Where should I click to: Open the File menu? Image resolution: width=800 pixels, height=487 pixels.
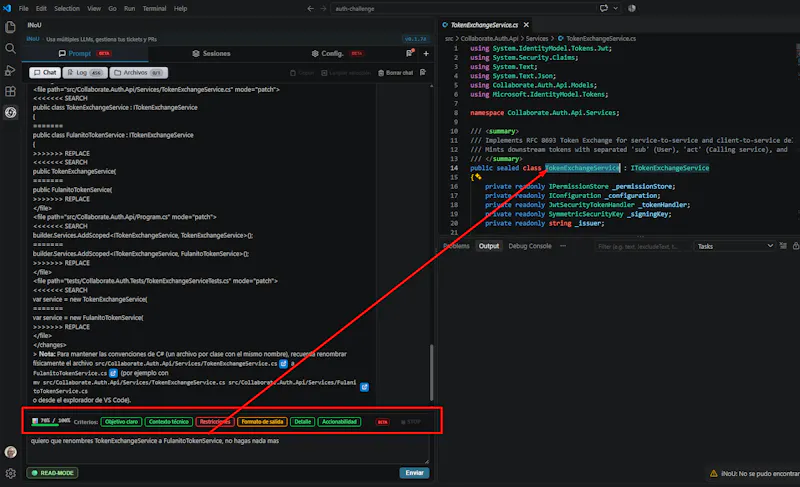23,8
